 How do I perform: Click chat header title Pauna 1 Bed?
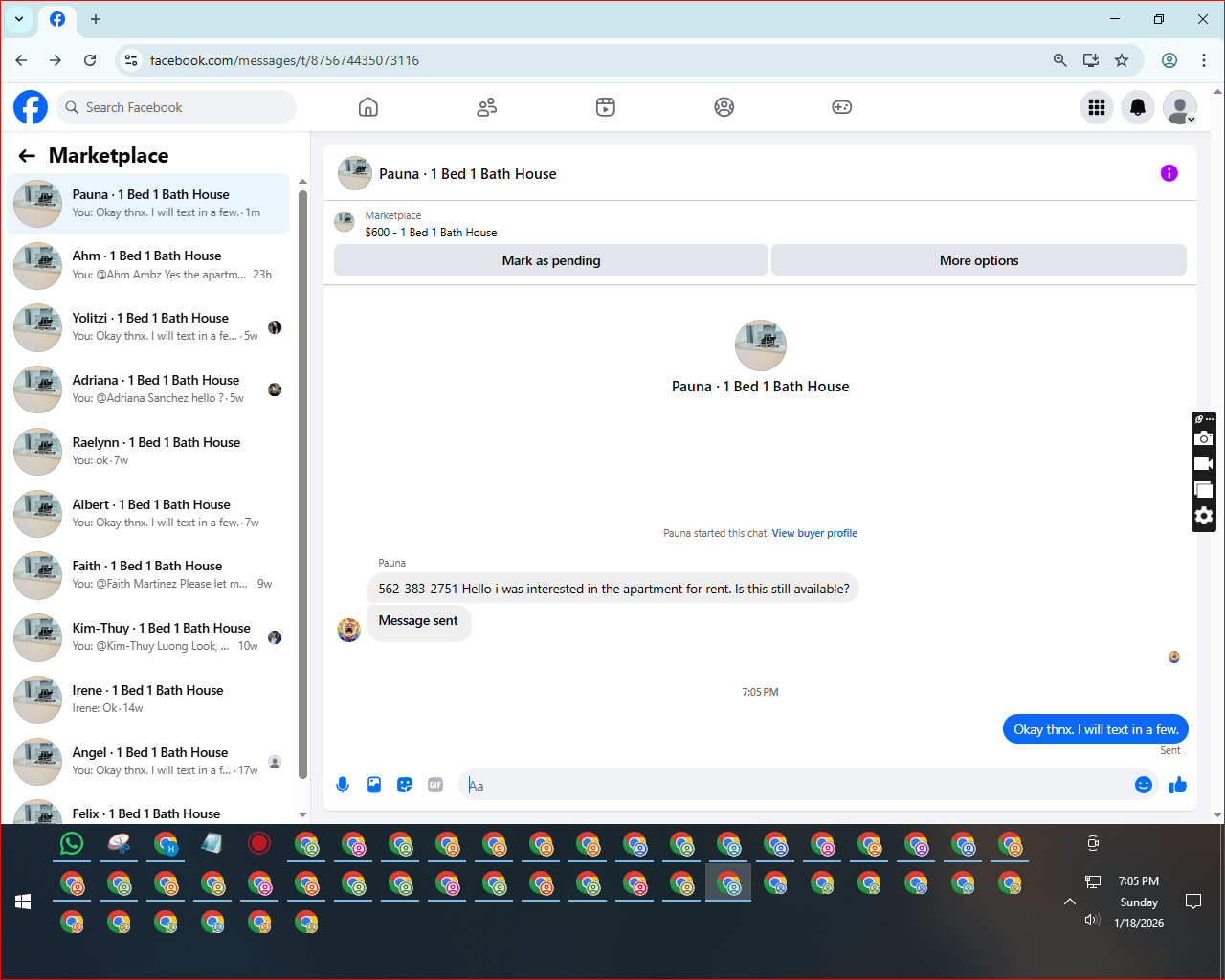[467, 174]
